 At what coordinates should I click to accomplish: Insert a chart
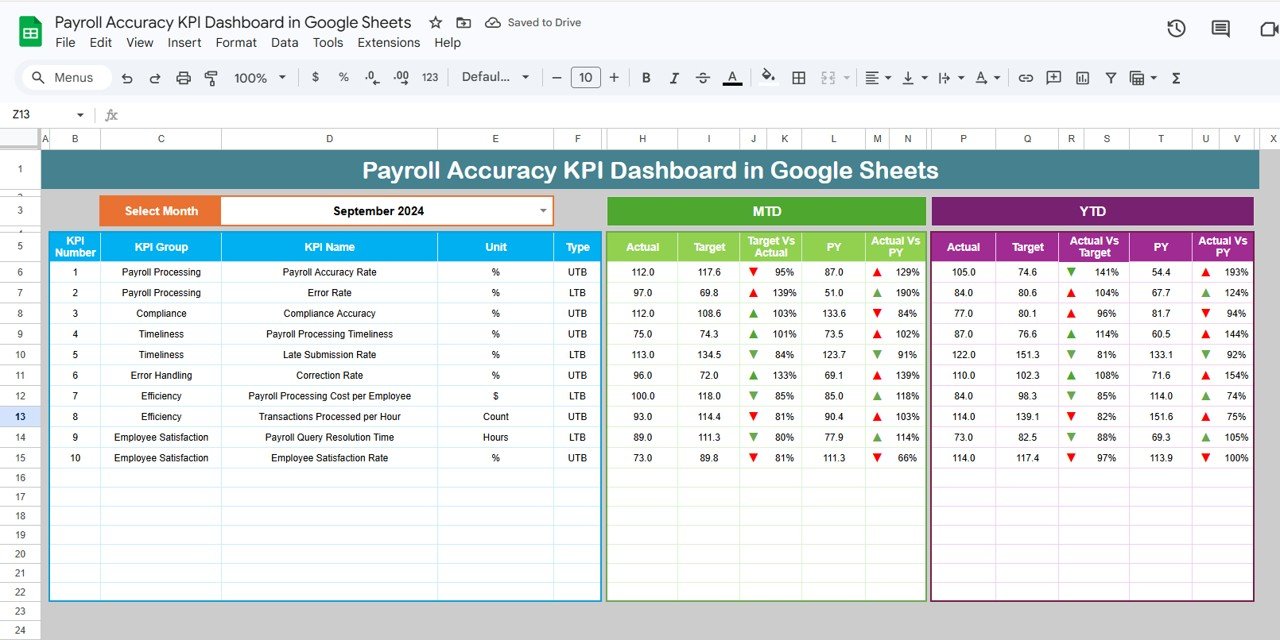pos(1082,77)
